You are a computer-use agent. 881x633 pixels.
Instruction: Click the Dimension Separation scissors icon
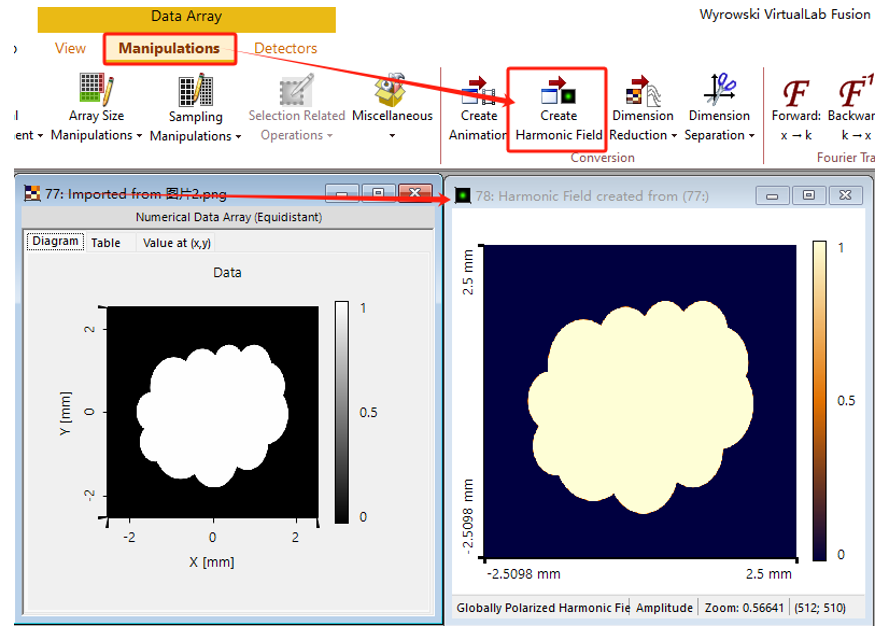pos(719,89)
